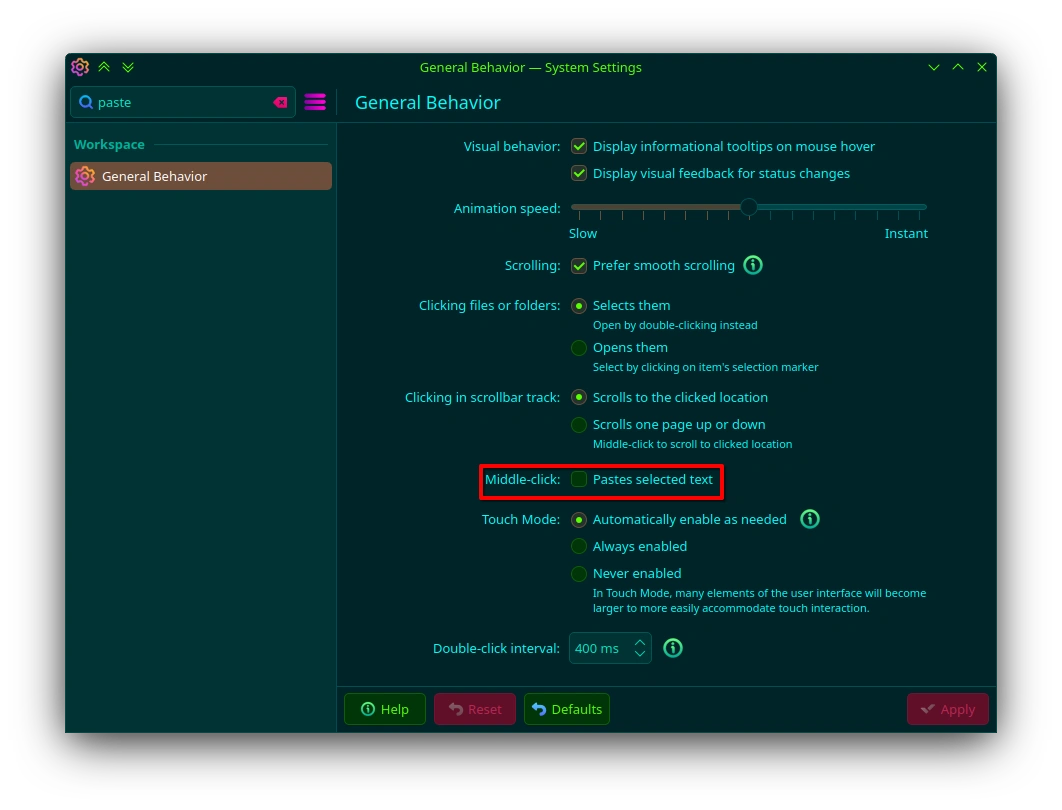The image size is (1062, 810).
Task: Close the System Settings window
Action: click(981, 67)
